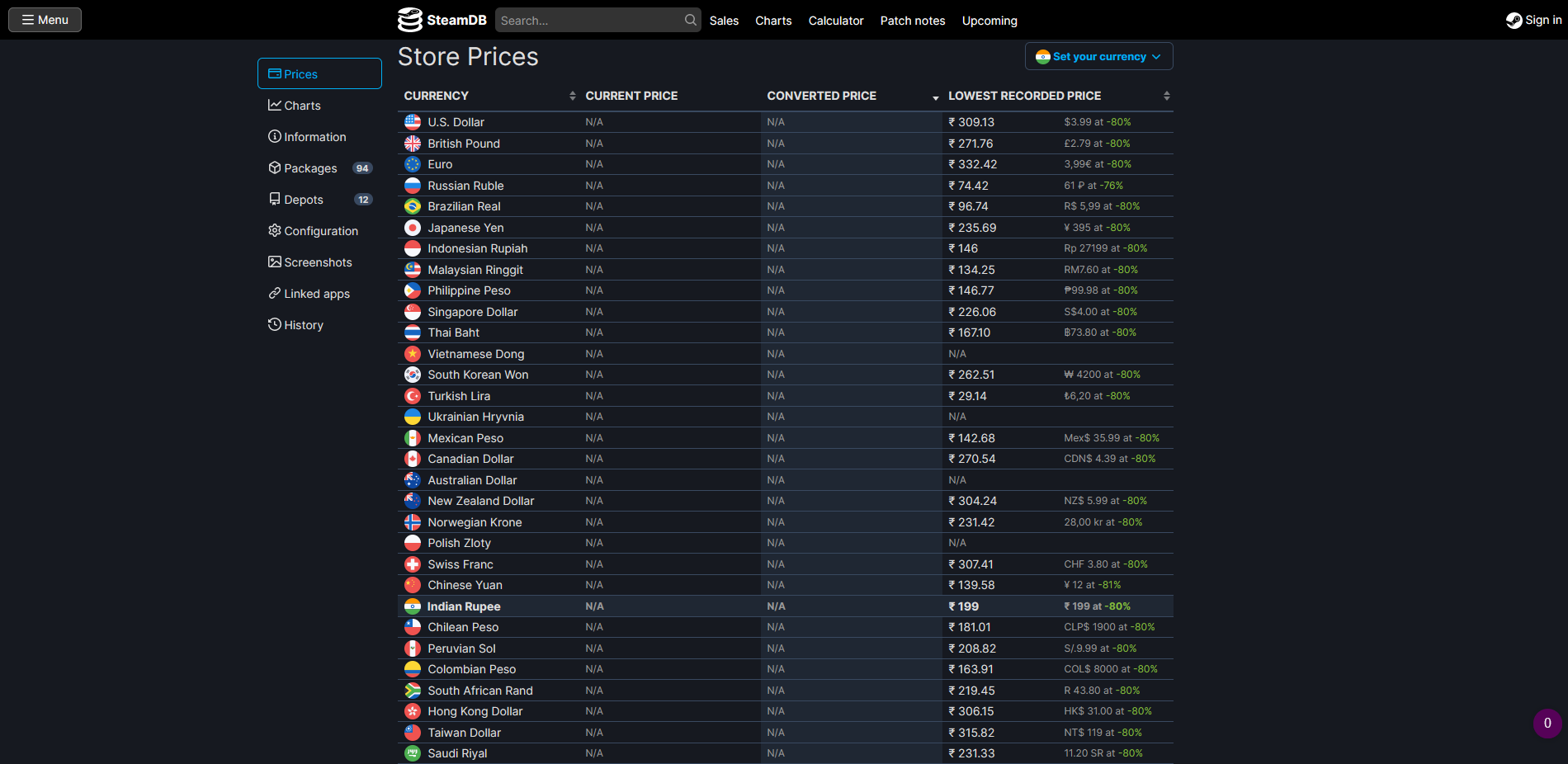1568x764 pixels.
Task: Select the Prices tab in sidebar
Action: click(x=319, y=74)
